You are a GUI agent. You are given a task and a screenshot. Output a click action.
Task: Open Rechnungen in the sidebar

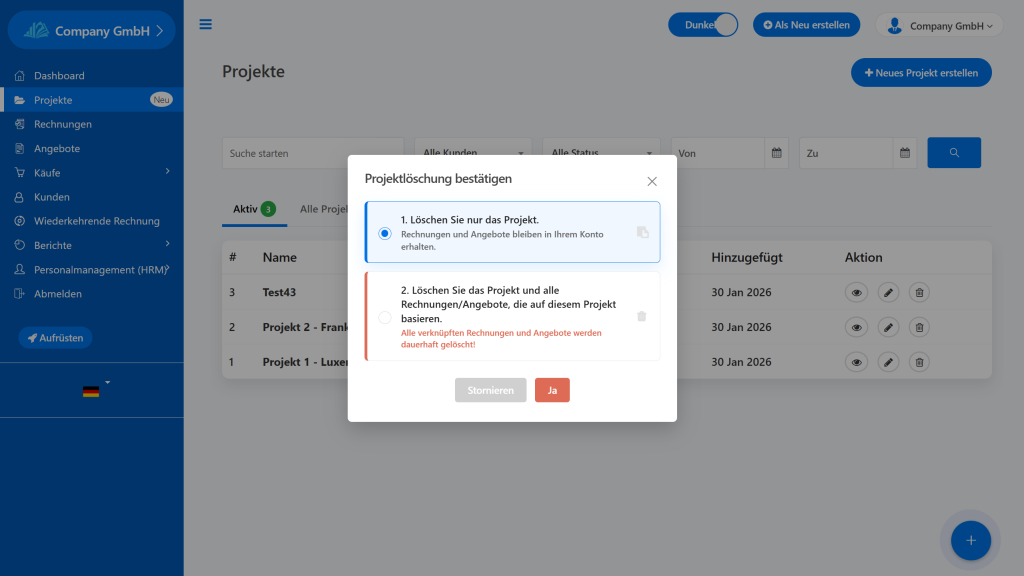[x=63, y=124]
